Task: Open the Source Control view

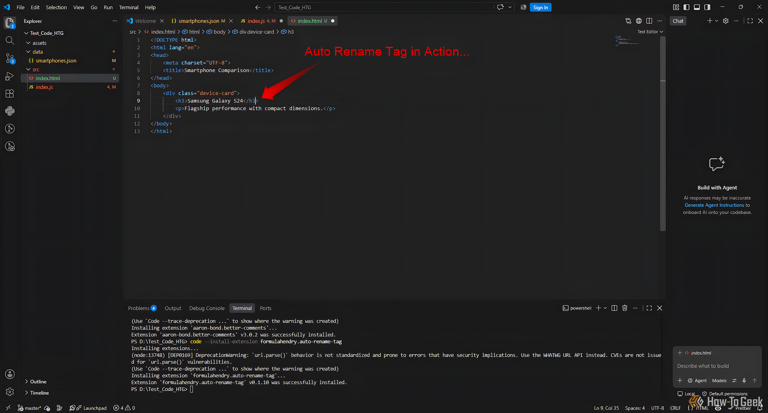Action: [x=9, y=58]
